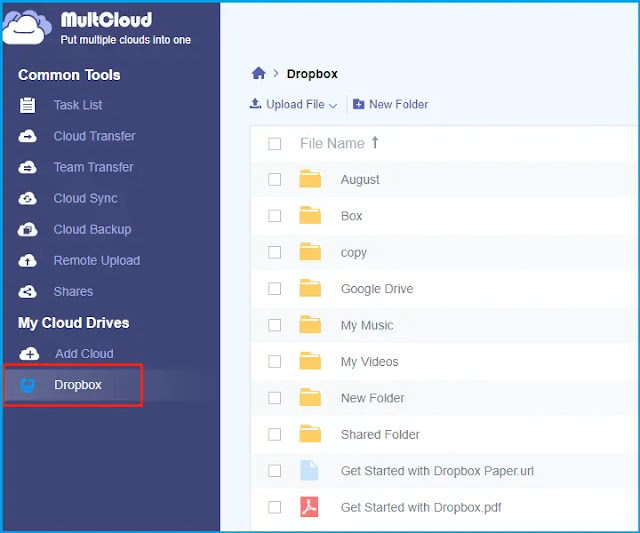Click the Cloud Transfer cloud icon
Image resolution: width=640 pixels, height=533 pixels.
coord(27,136)
